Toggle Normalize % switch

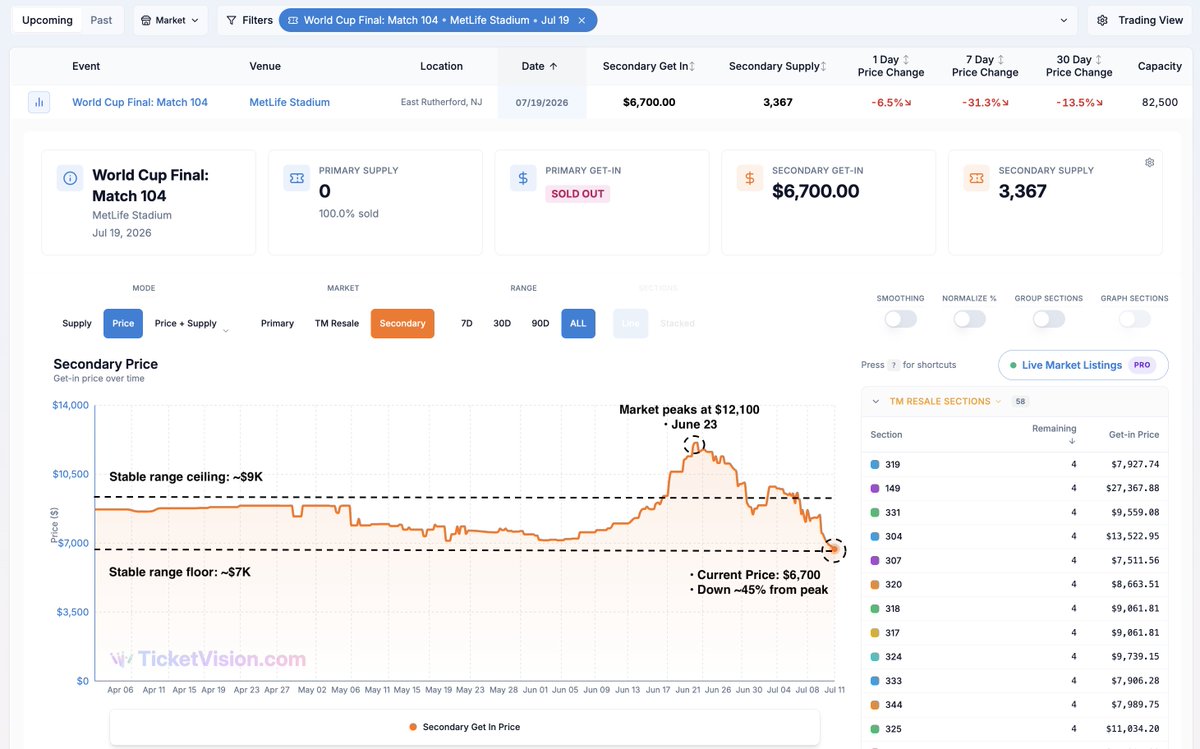click(969, 319)
